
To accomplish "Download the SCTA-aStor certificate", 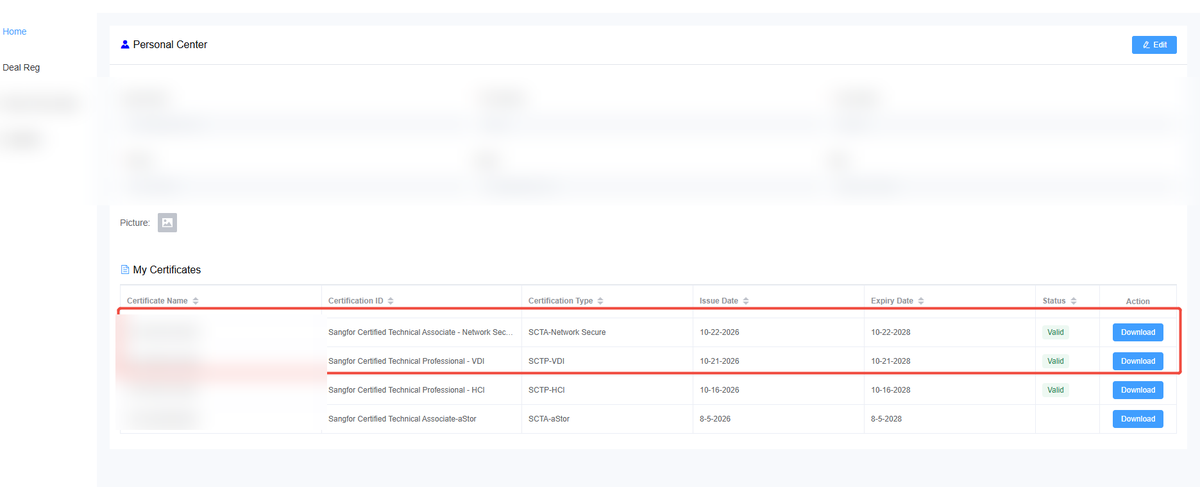I will pyautogui.click(x=1138, y=419).
